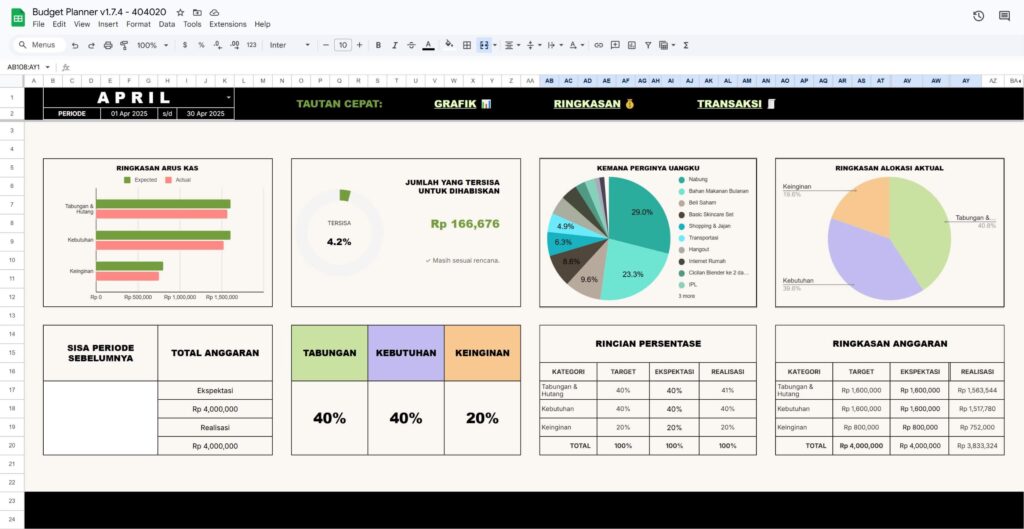Click the Print icon

pos(108,45)
